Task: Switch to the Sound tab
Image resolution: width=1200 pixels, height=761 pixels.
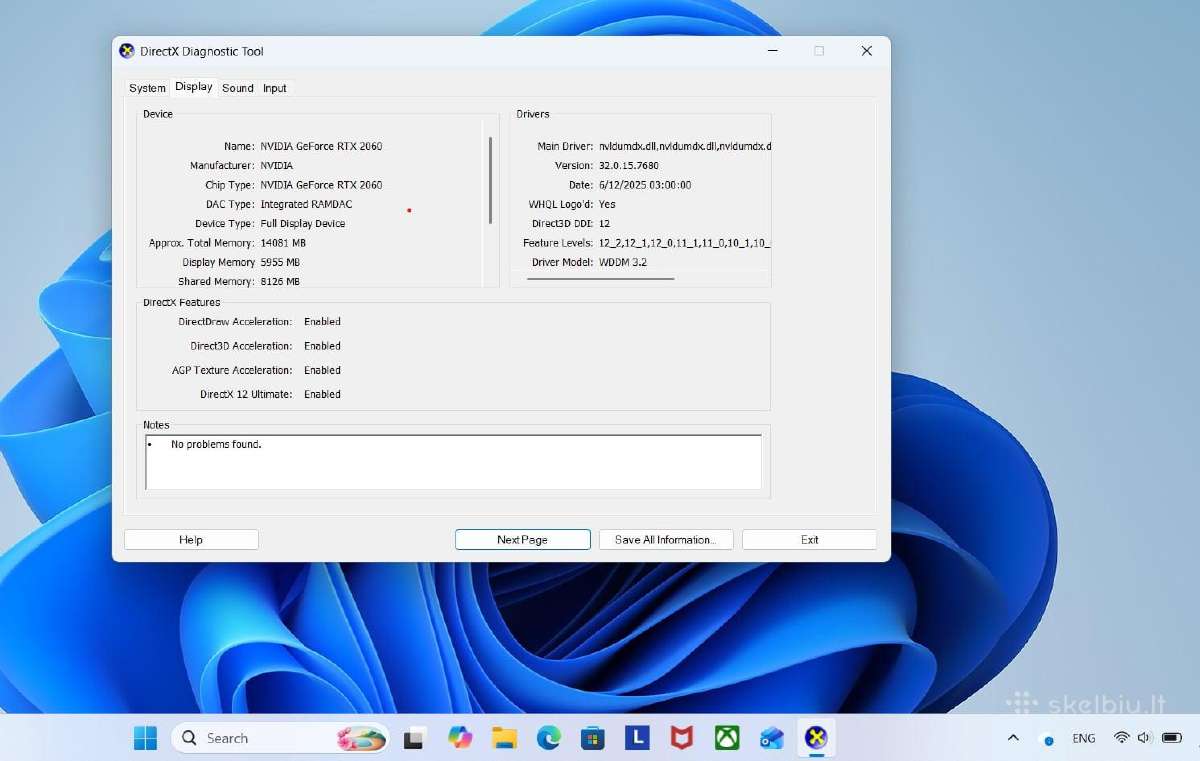Action: pyautogui.click(x=238, y=88)
